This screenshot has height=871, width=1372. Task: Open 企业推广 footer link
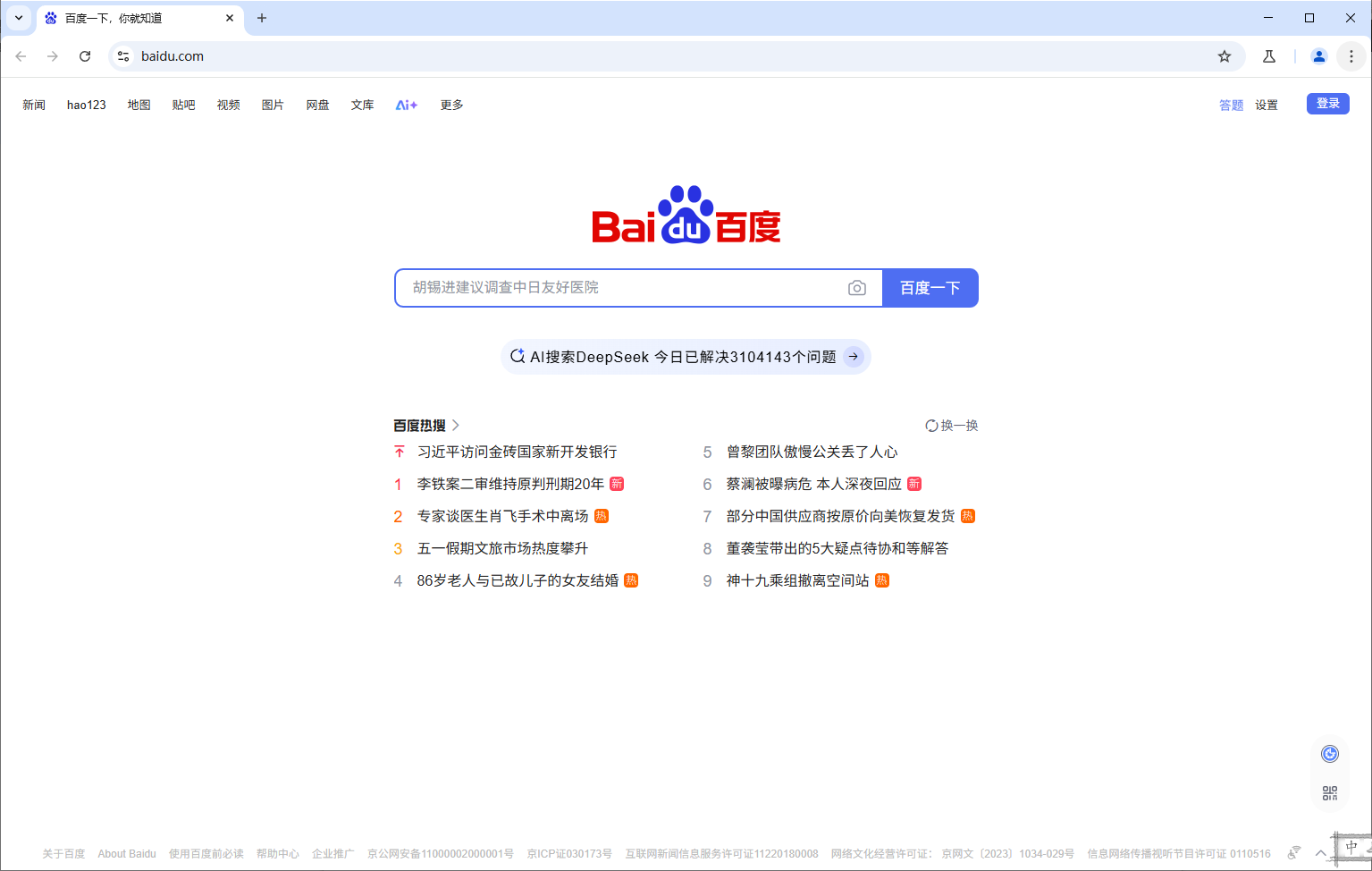332,854
